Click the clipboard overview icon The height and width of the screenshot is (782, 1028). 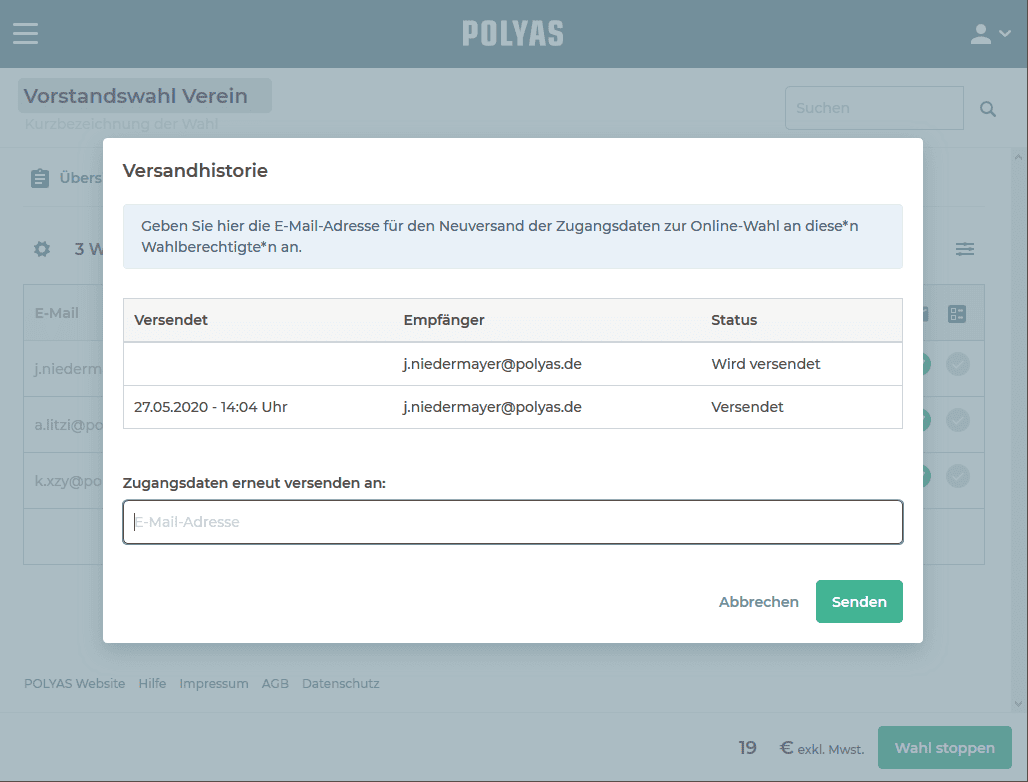tap(40, 178)
